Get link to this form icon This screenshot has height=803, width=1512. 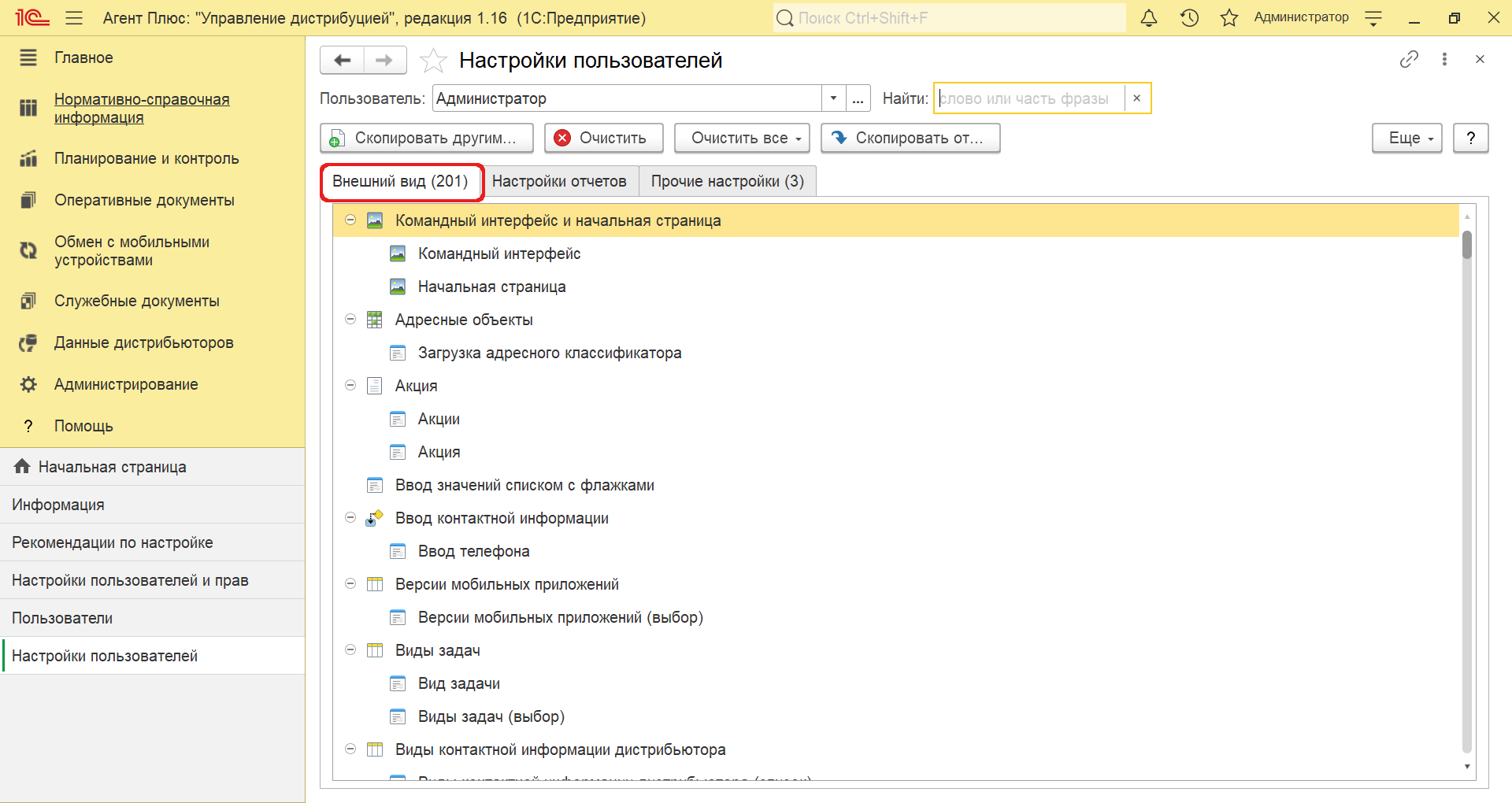[x=1409, y=59]
